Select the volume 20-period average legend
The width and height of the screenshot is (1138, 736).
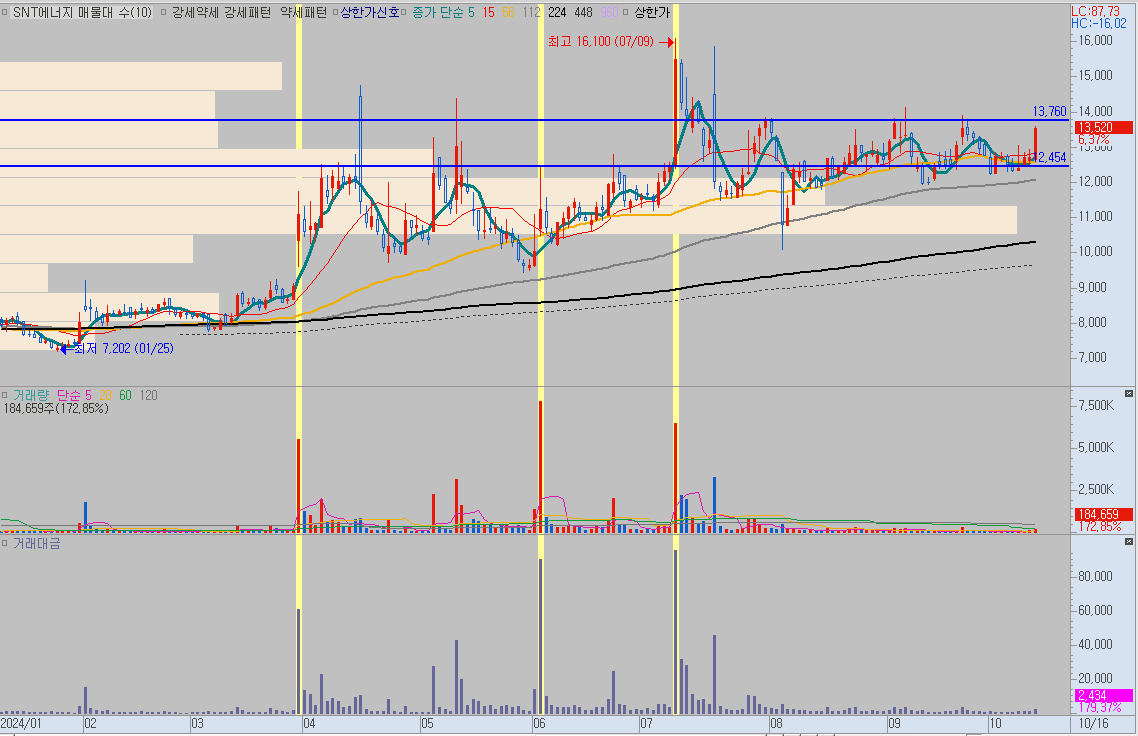point(105,396)
